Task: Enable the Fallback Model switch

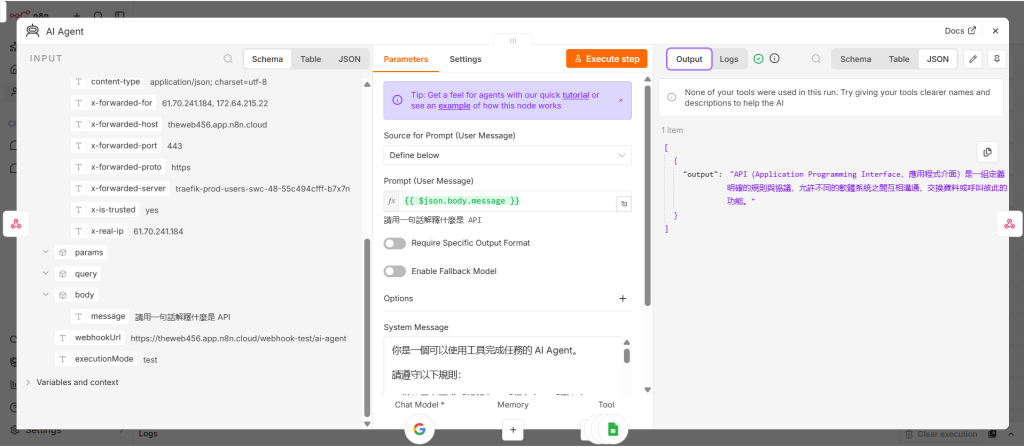Action: pos(394,271)
